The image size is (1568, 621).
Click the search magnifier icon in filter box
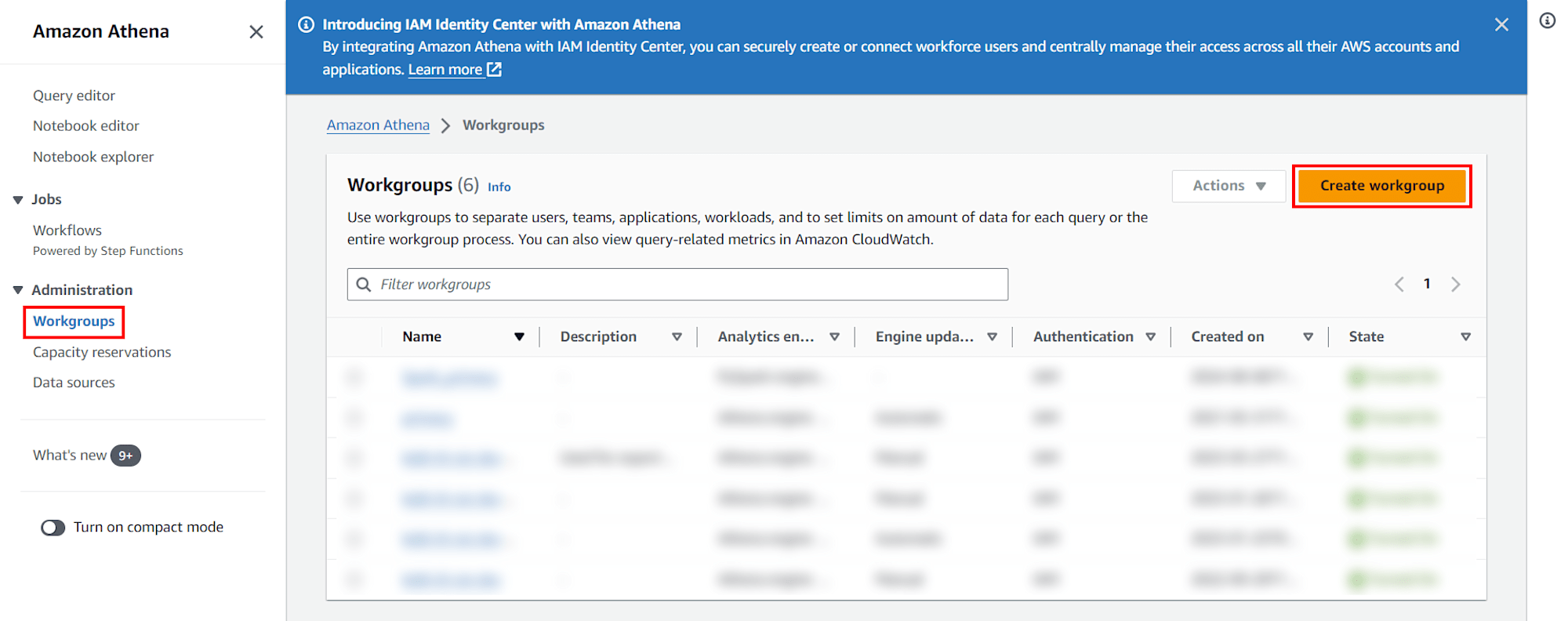pos(364,284)
